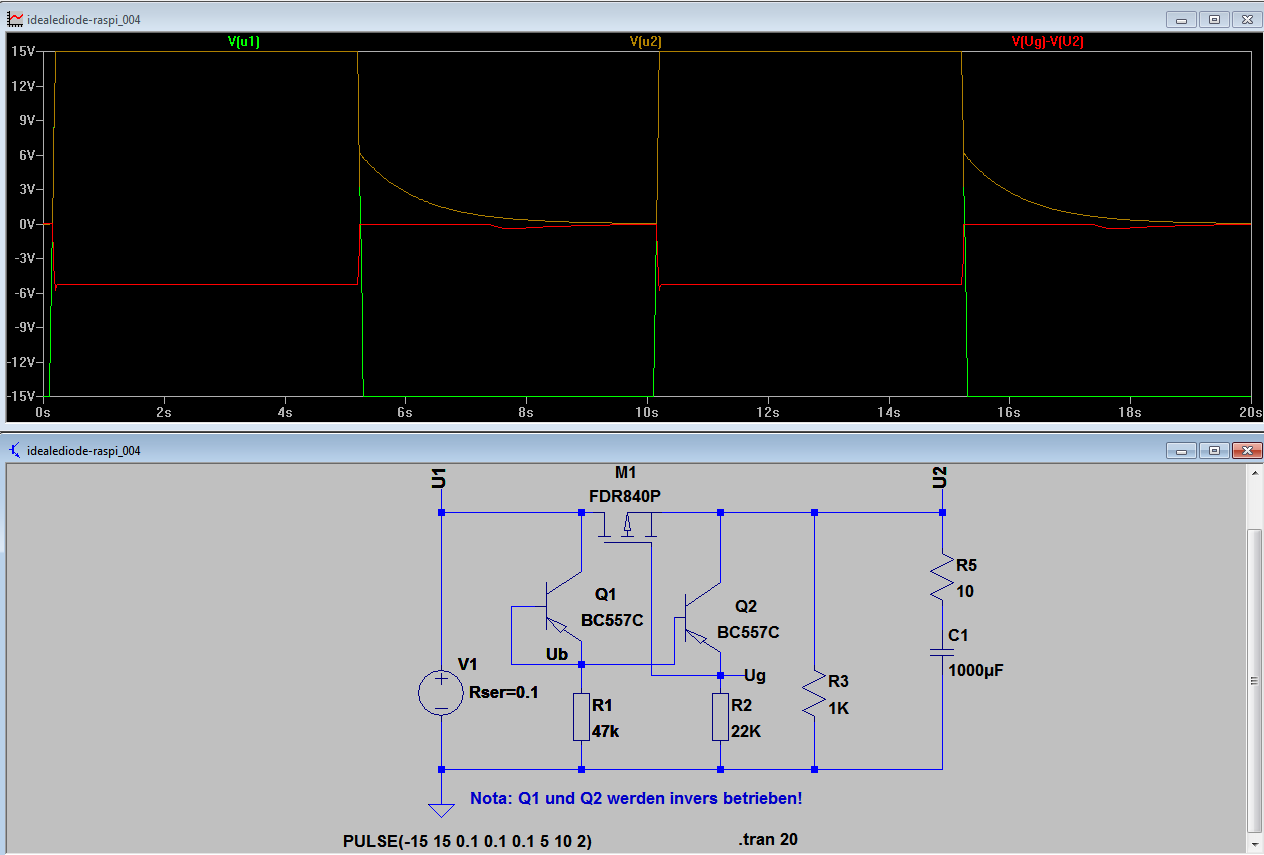Click the 47k value of R1
The height and width of the screenshot is (855, 1264).
[606, 731]
